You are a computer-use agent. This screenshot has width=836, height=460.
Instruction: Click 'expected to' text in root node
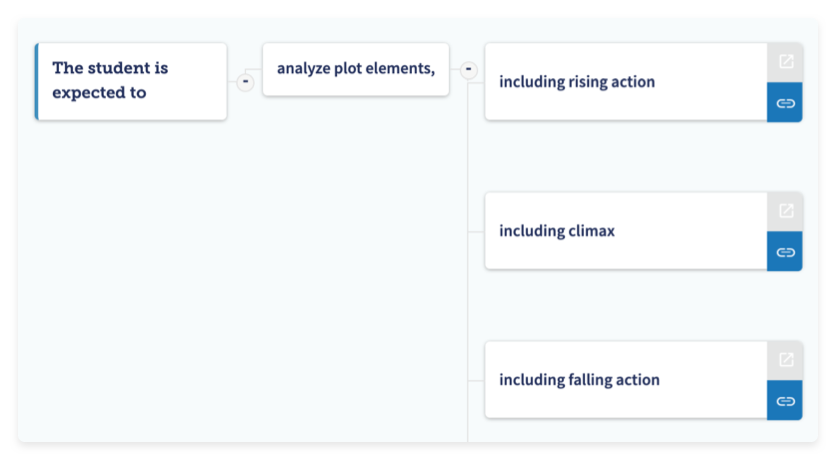(99, 93)
